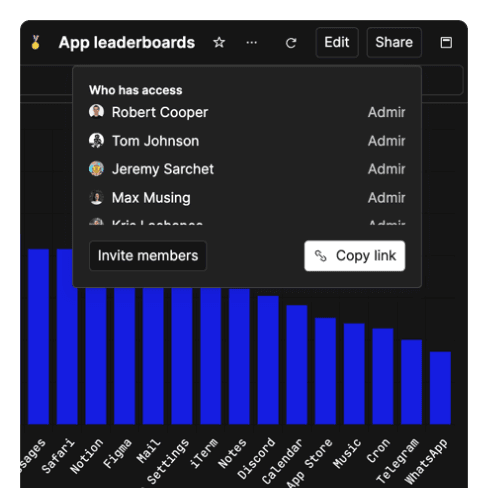
Task: Click the Share button
Action: coord(394,42)
